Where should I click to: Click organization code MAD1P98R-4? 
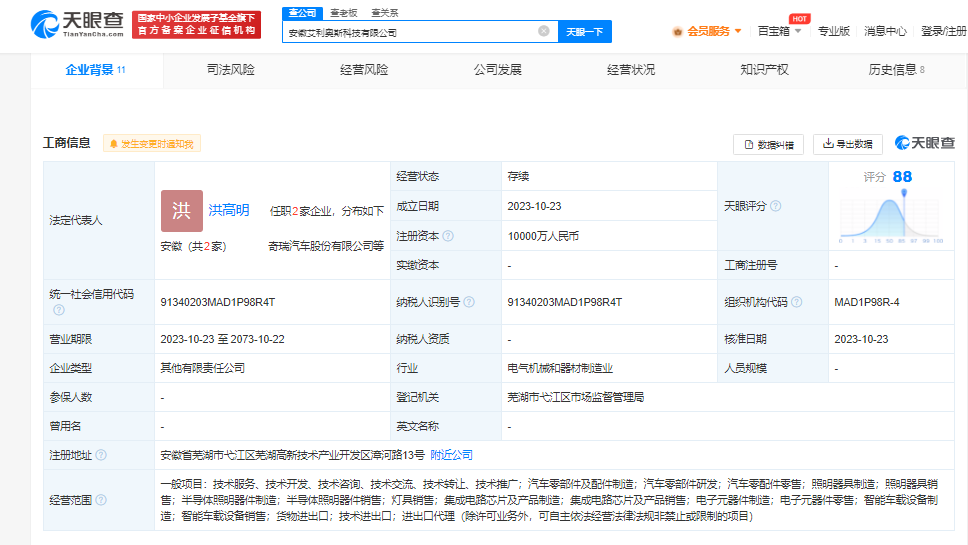867,302
